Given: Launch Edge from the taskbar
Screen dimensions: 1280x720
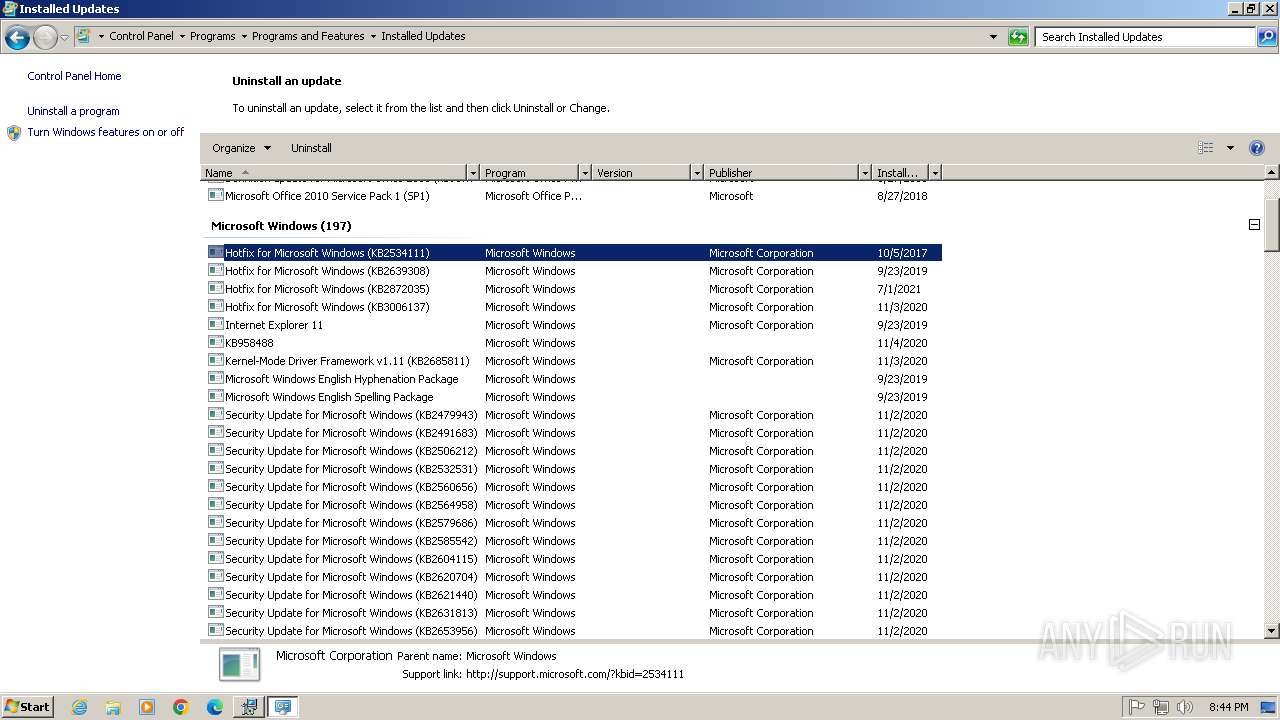Looking at the screenshot, I should [215, 707].
